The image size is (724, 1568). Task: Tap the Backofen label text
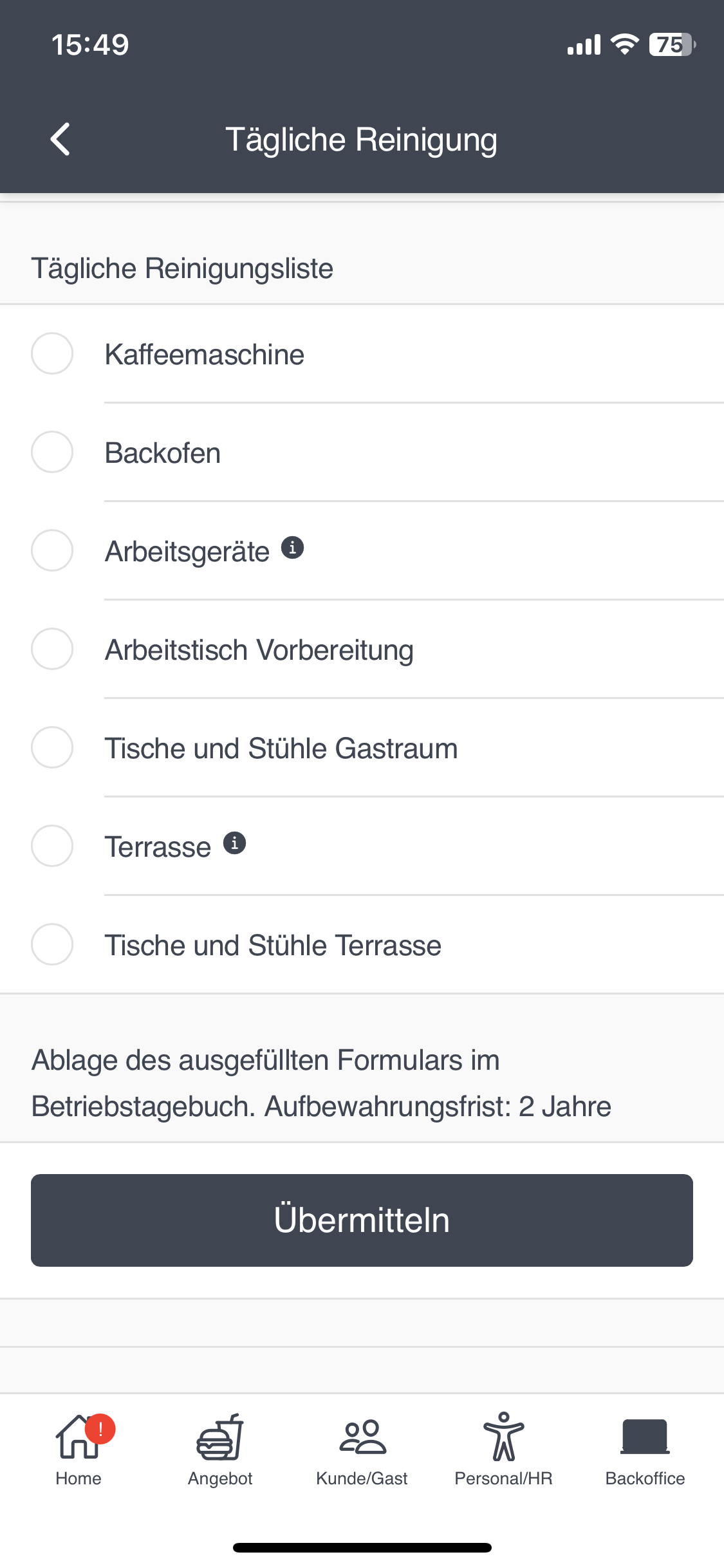(x=163, y=453)
